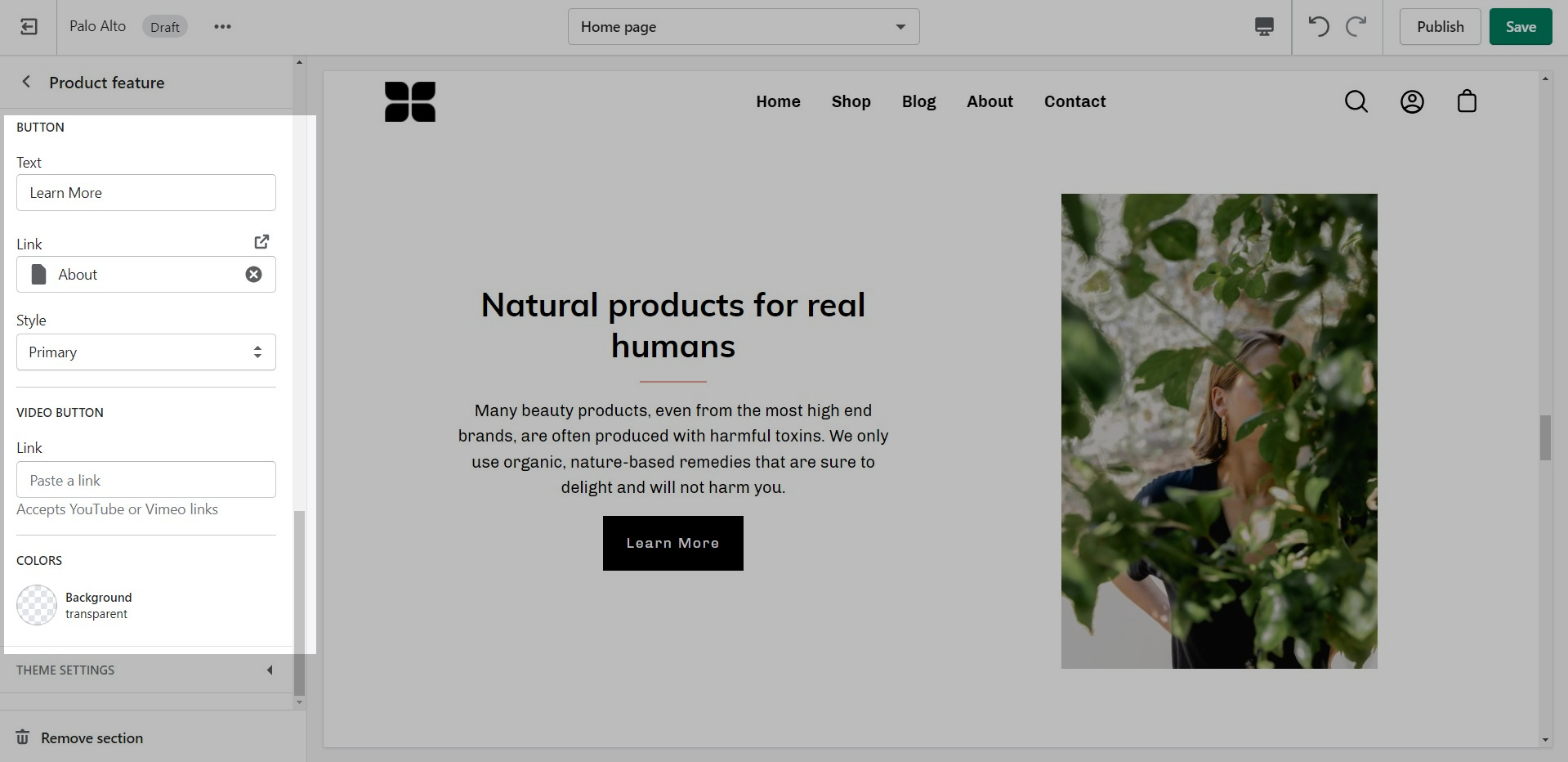The height and width of the screenshot is (762, 1568).
Task: Click the video Paste a link field
Action: pyautogui.click(x=146, y=480)
